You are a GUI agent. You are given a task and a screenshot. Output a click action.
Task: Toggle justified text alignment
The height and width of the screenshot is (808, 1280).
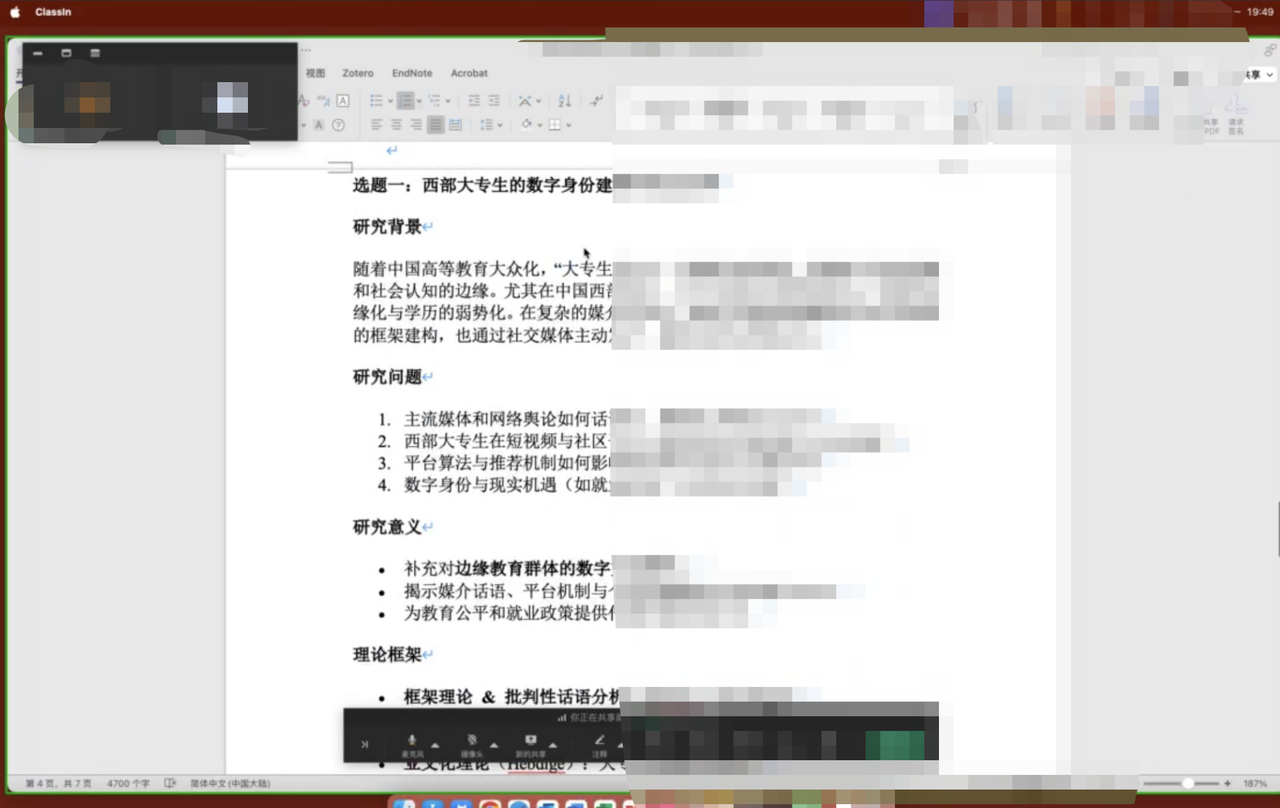click(x=436, y=125)
